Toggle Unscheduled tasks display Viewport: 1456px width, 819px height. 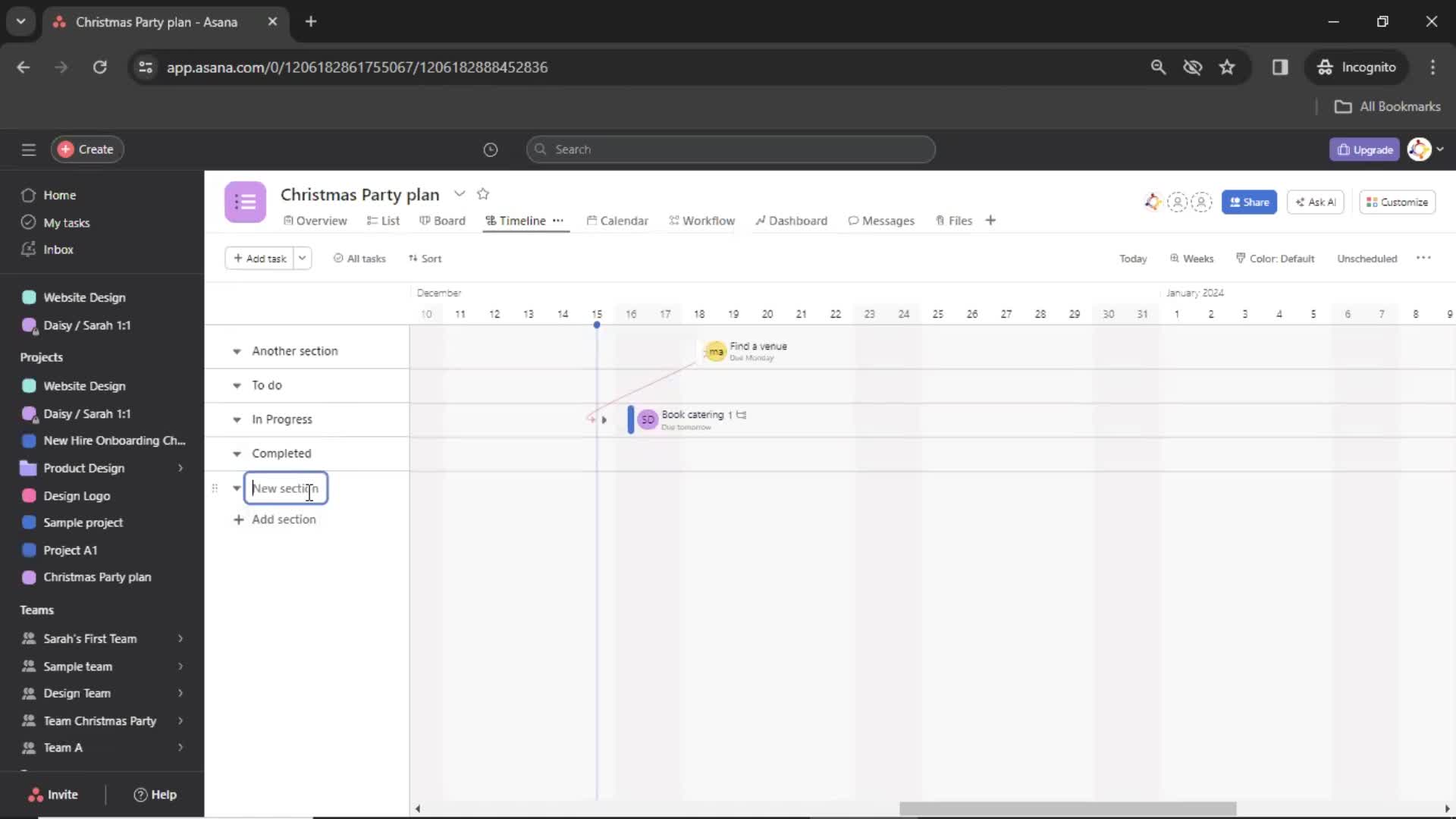1367,258
